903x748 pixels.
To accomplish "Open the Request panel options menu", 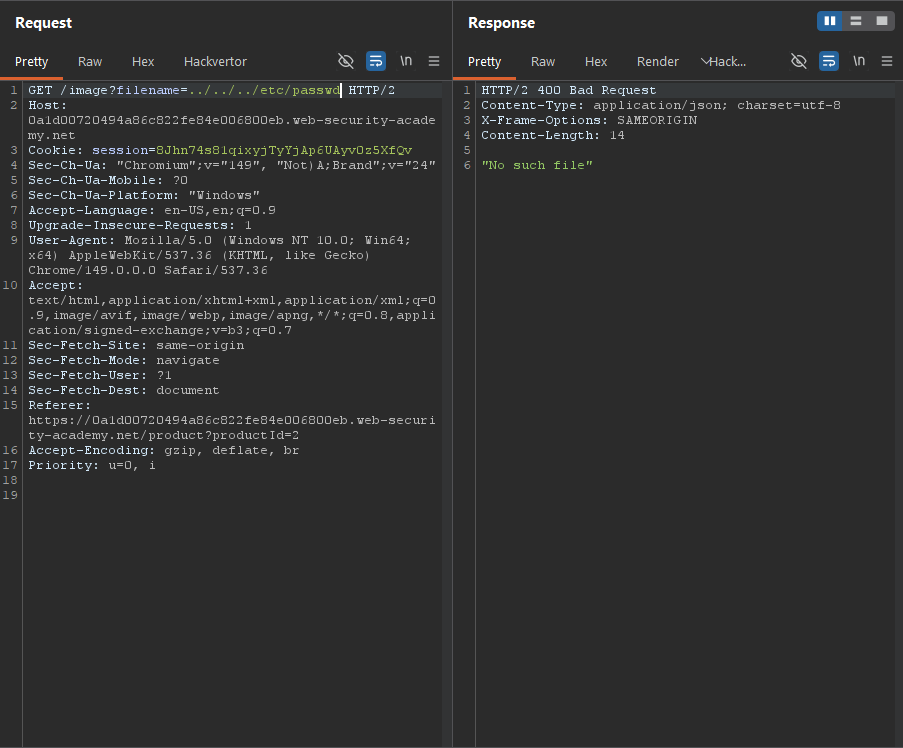I will pos(434,61).
